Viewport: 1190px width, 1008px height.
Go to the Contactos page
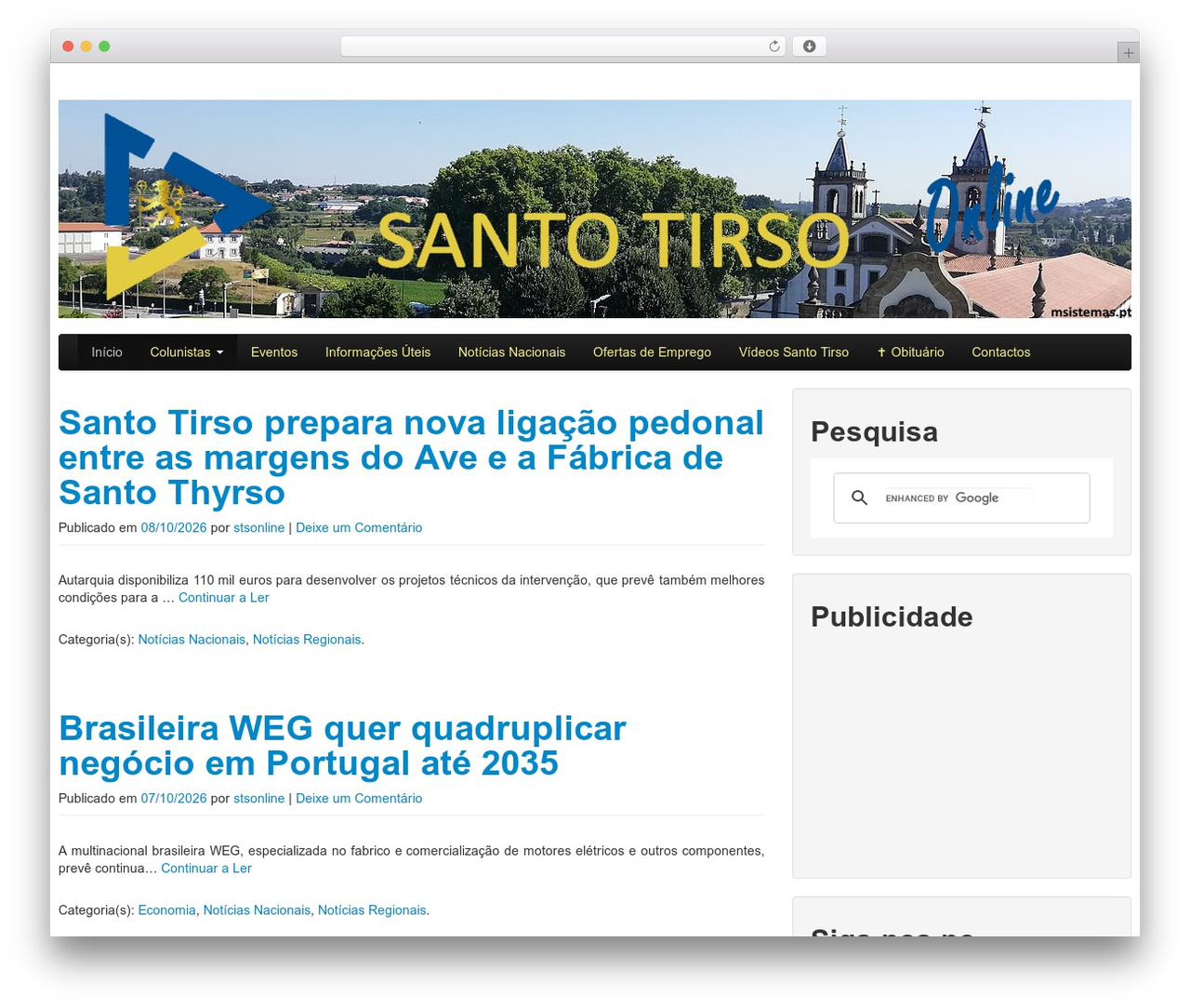(x=1000, y=352)
